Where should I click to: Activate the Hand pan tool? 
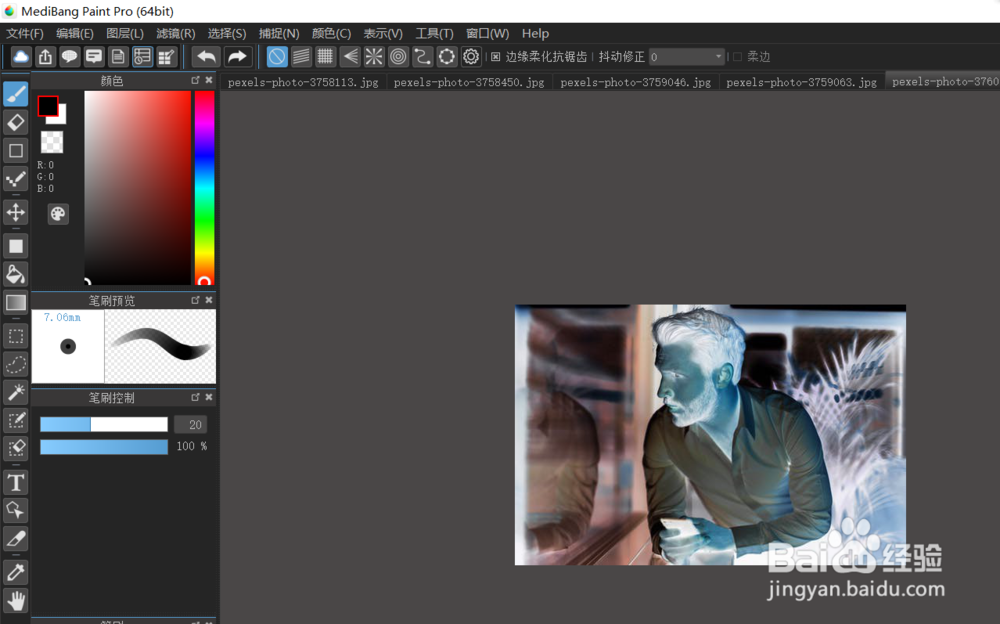[x=16, y=600]
